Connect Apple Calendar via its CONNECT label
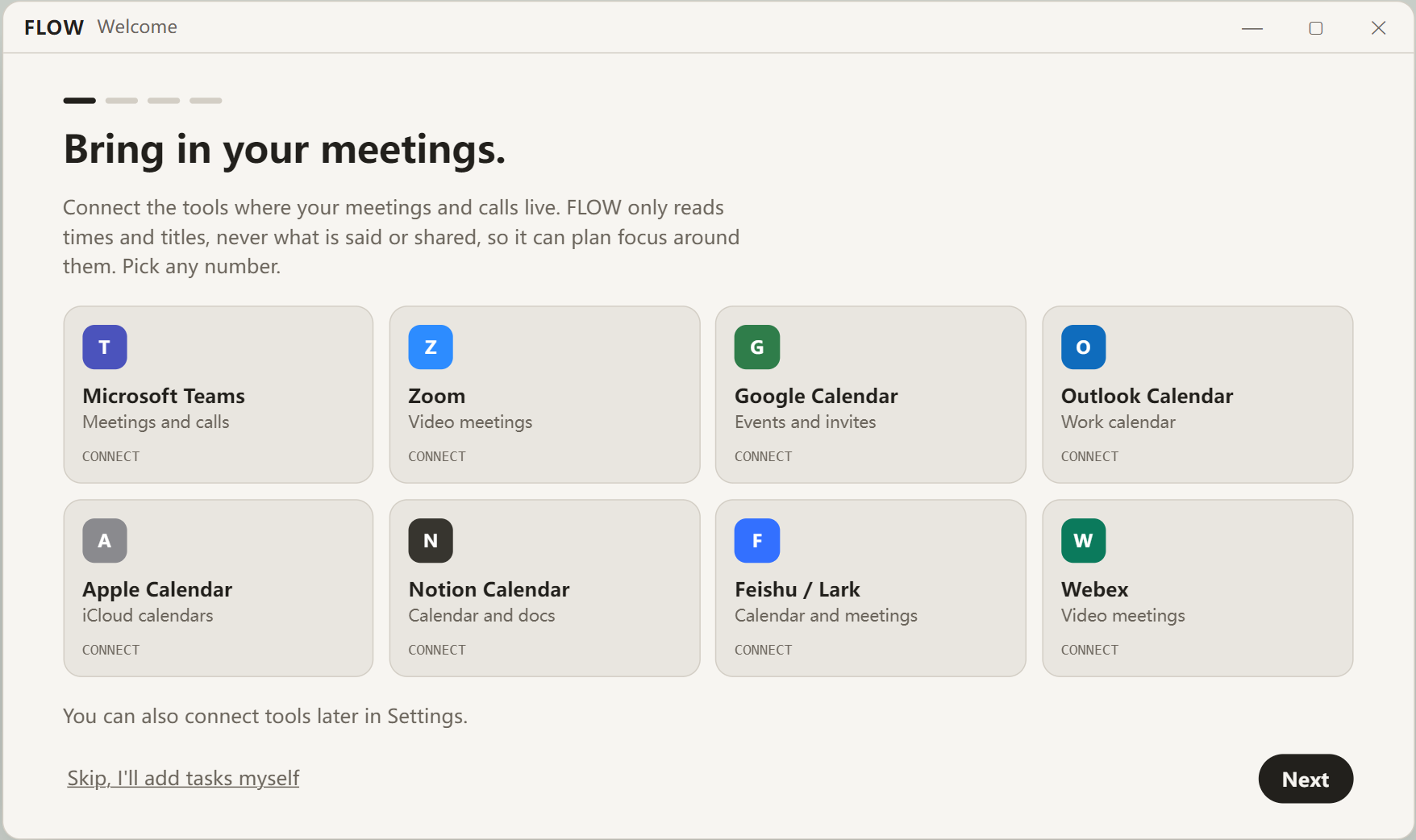The image size is (1416, 840). pyautogui.click(x=111, y=650)
